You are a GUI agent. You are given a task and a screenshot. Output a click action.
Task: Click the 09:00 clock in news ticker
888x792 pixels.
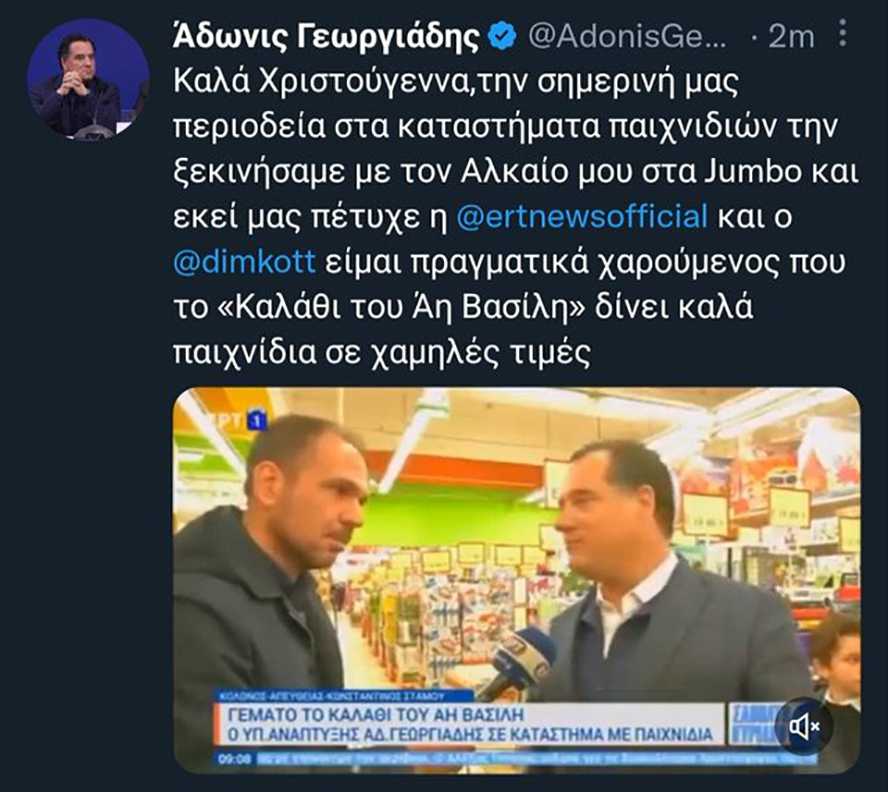click(235, 759)
